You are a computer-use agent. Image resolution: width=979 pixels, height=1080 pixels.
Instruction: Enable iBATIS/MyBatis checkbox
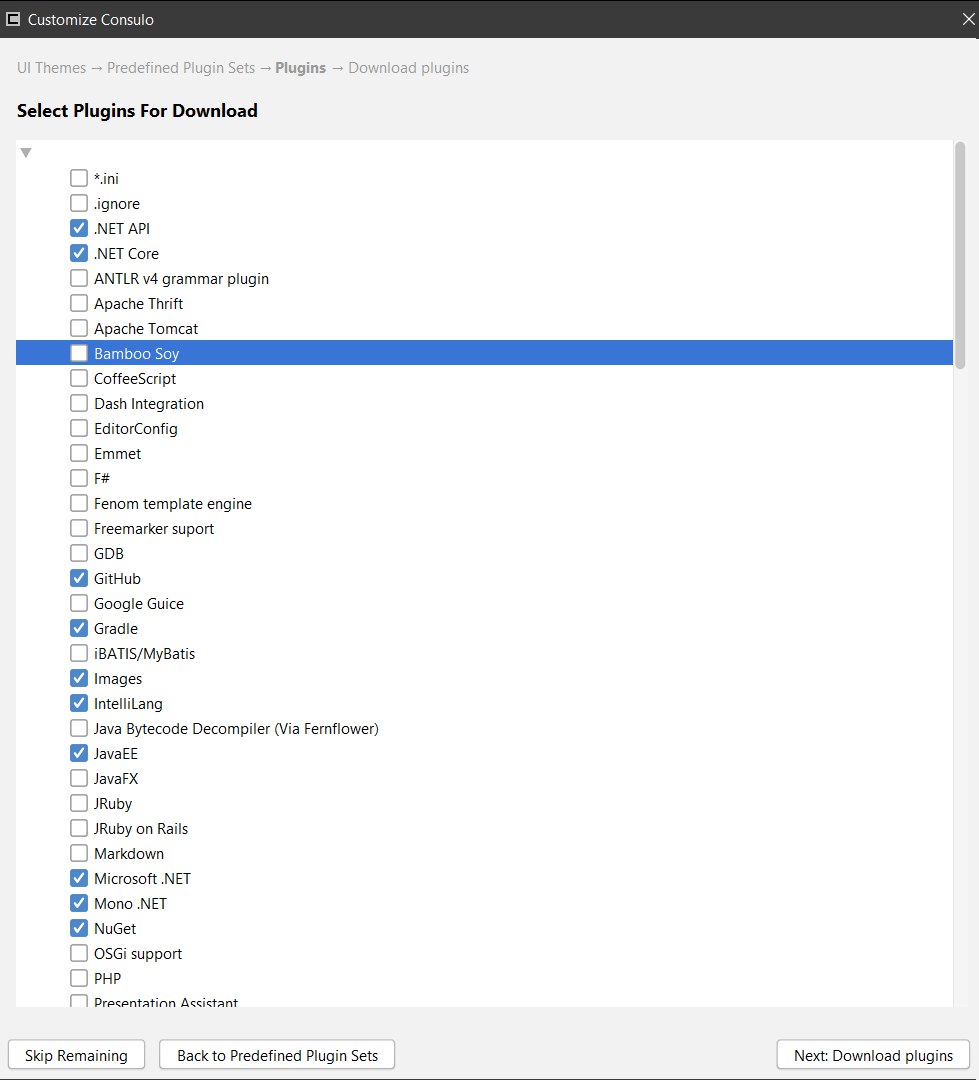pyautogui.click(x=79, y=653)
